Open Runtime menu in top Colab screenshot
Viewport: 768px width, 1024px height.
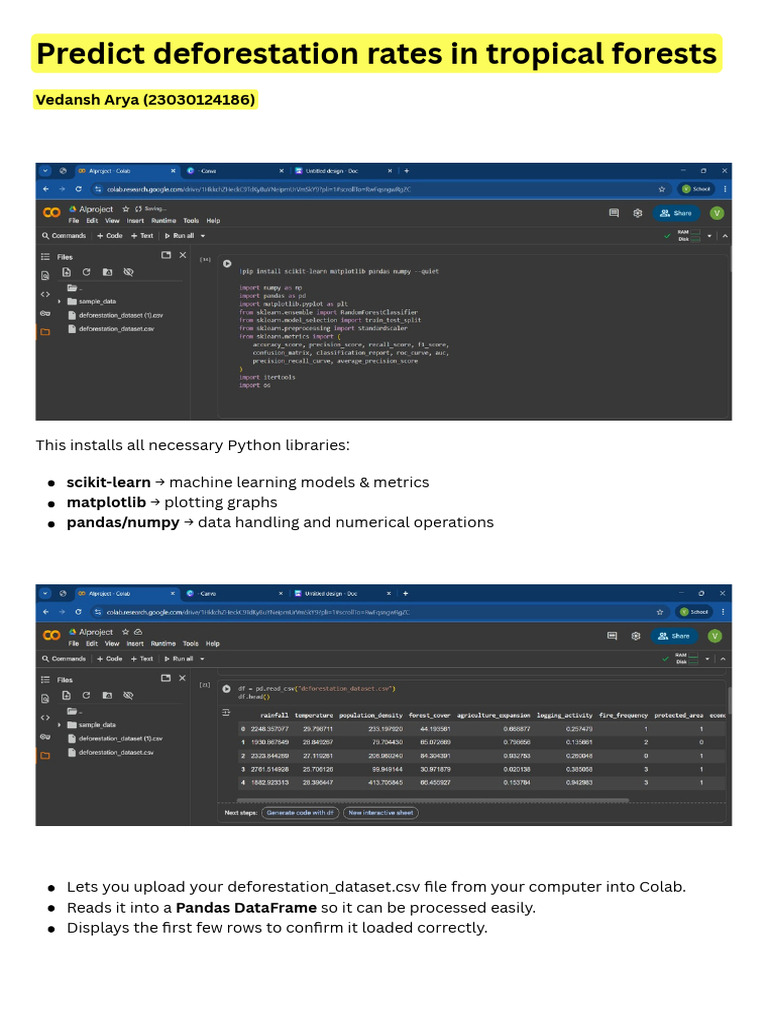(x=163, y=221)
